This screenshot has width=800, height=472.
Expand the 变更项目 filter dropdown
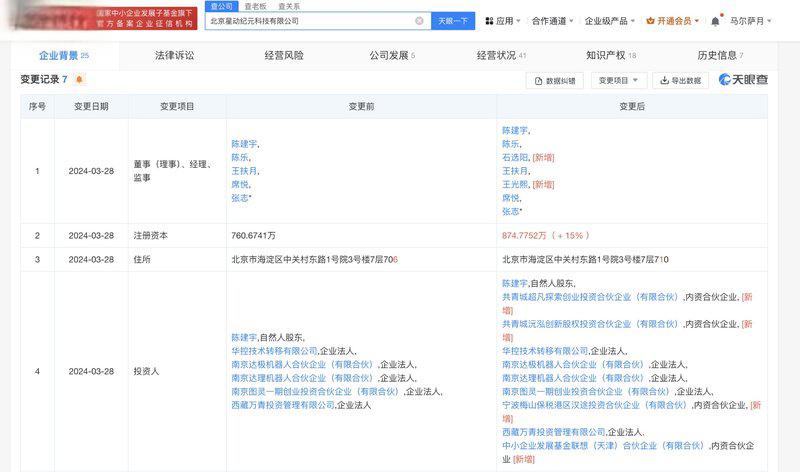pos(618,80)
